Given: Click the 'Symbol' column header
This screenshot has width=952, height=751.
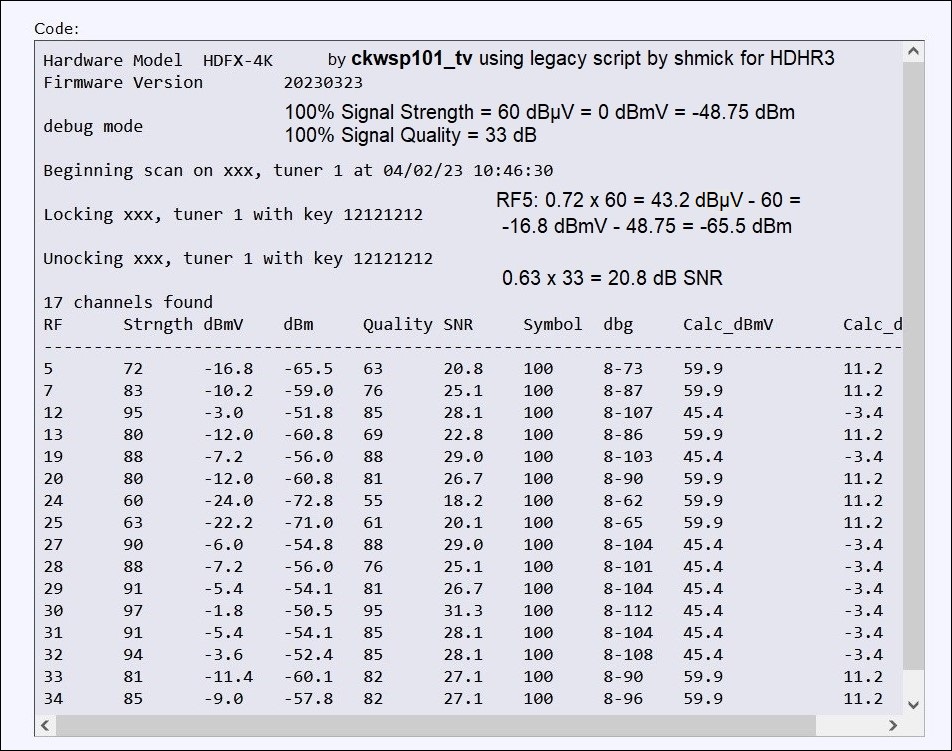Looking at the screenshot, I should [552, 324].
